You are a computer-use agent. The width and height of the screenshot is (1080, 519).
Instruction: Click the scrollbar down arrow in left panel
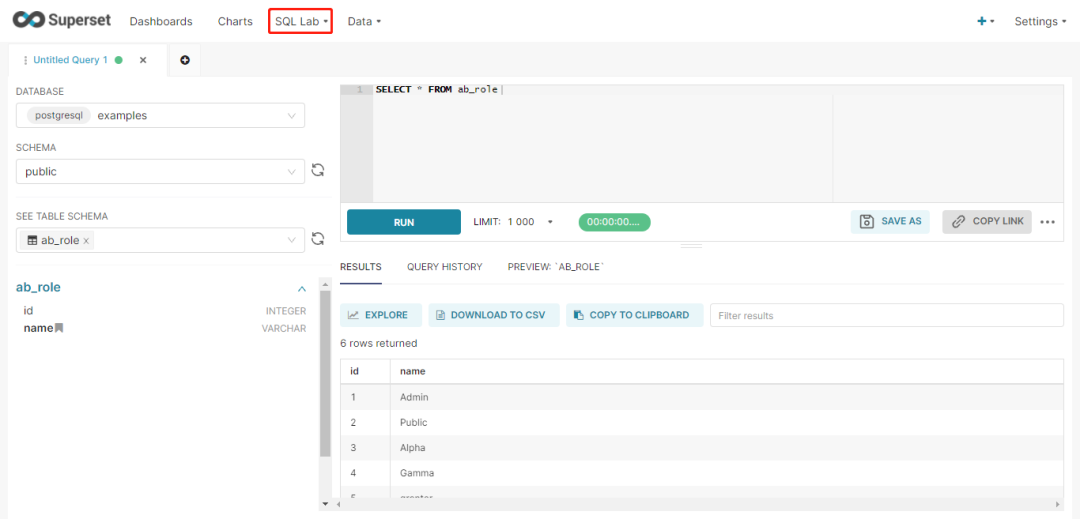coord(325,505)
